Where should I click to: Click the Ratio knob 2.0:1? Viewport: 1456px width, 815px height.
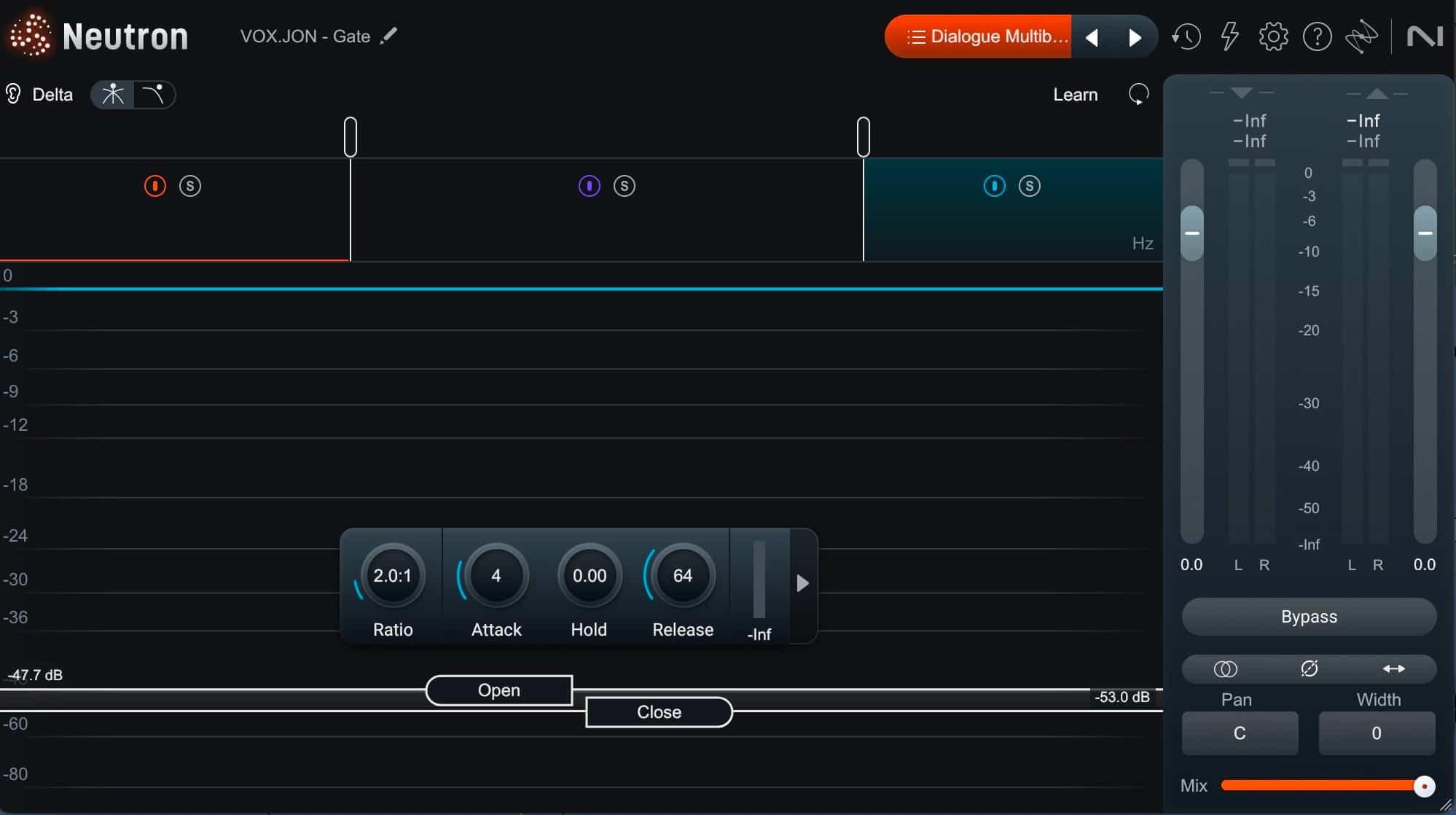coord(393,576)
